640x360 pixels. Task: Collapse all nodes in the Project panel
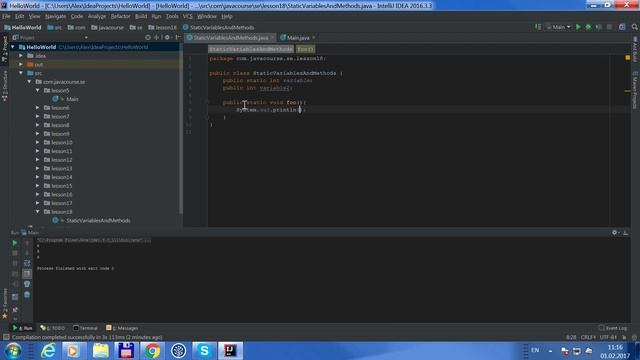pyautogui.click(x=156, y=37)
